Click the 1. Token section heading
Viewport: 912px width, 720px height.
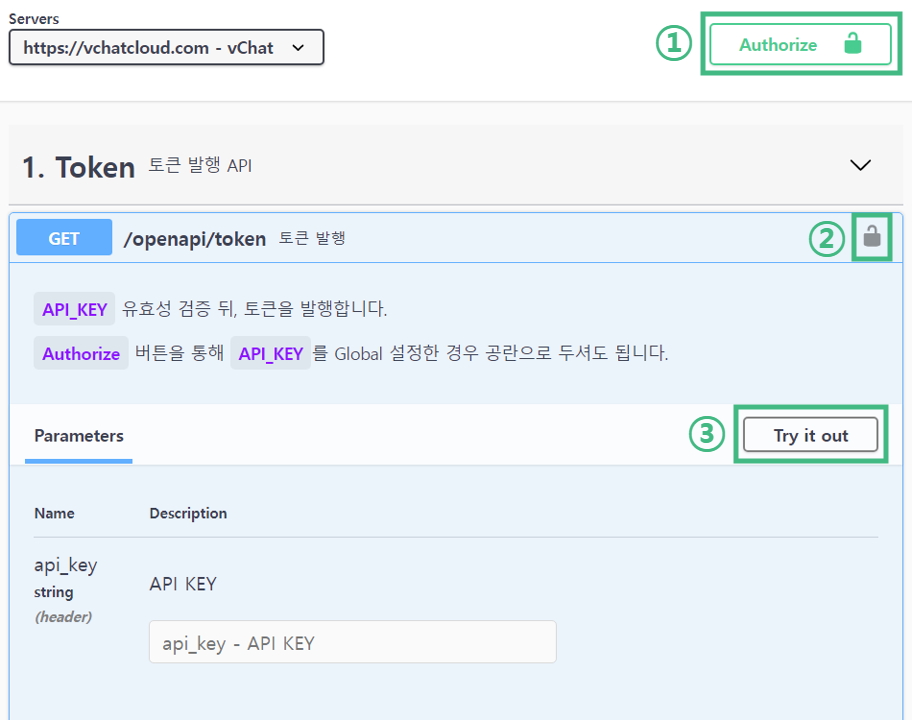pyautogui.click(x=79, y=167)
